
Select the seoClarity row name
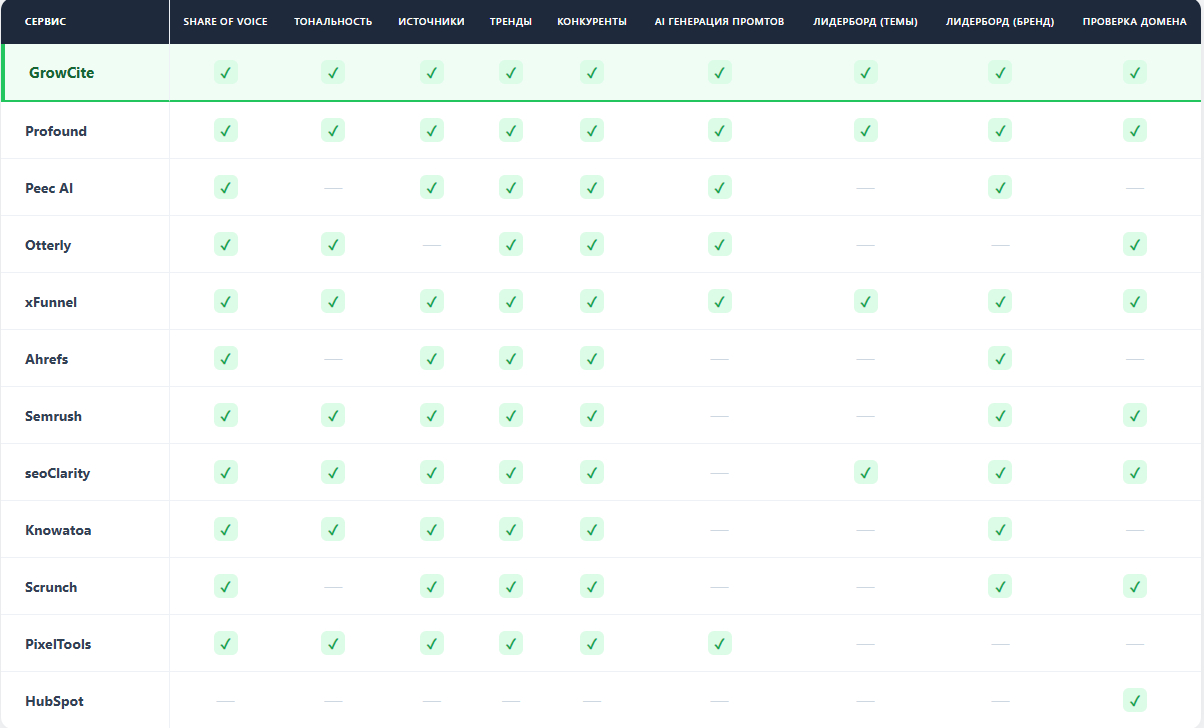tap(57, 473)
